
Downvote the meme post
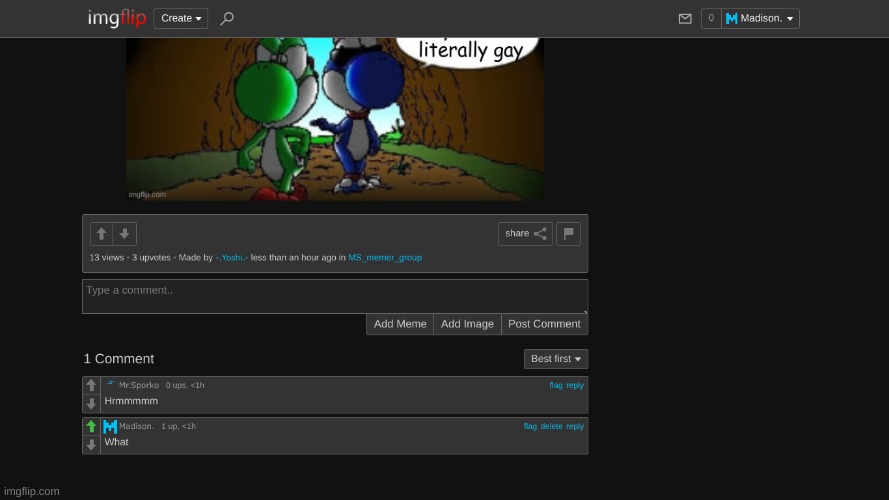125,234
